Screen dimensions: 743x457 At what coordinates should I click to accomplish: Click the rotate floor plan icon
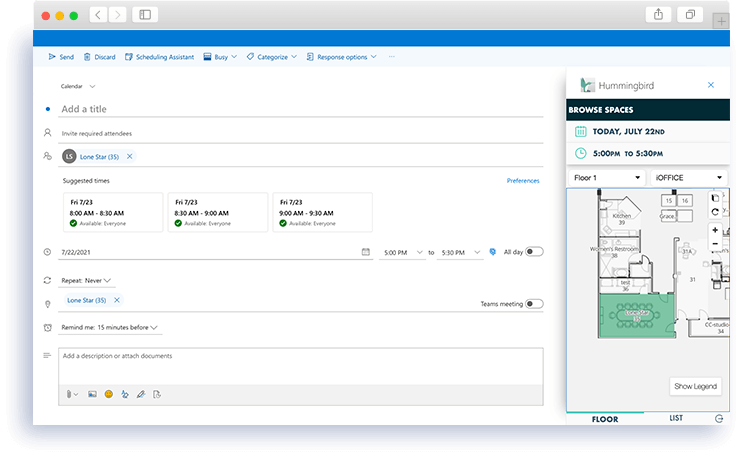(715, 212)
